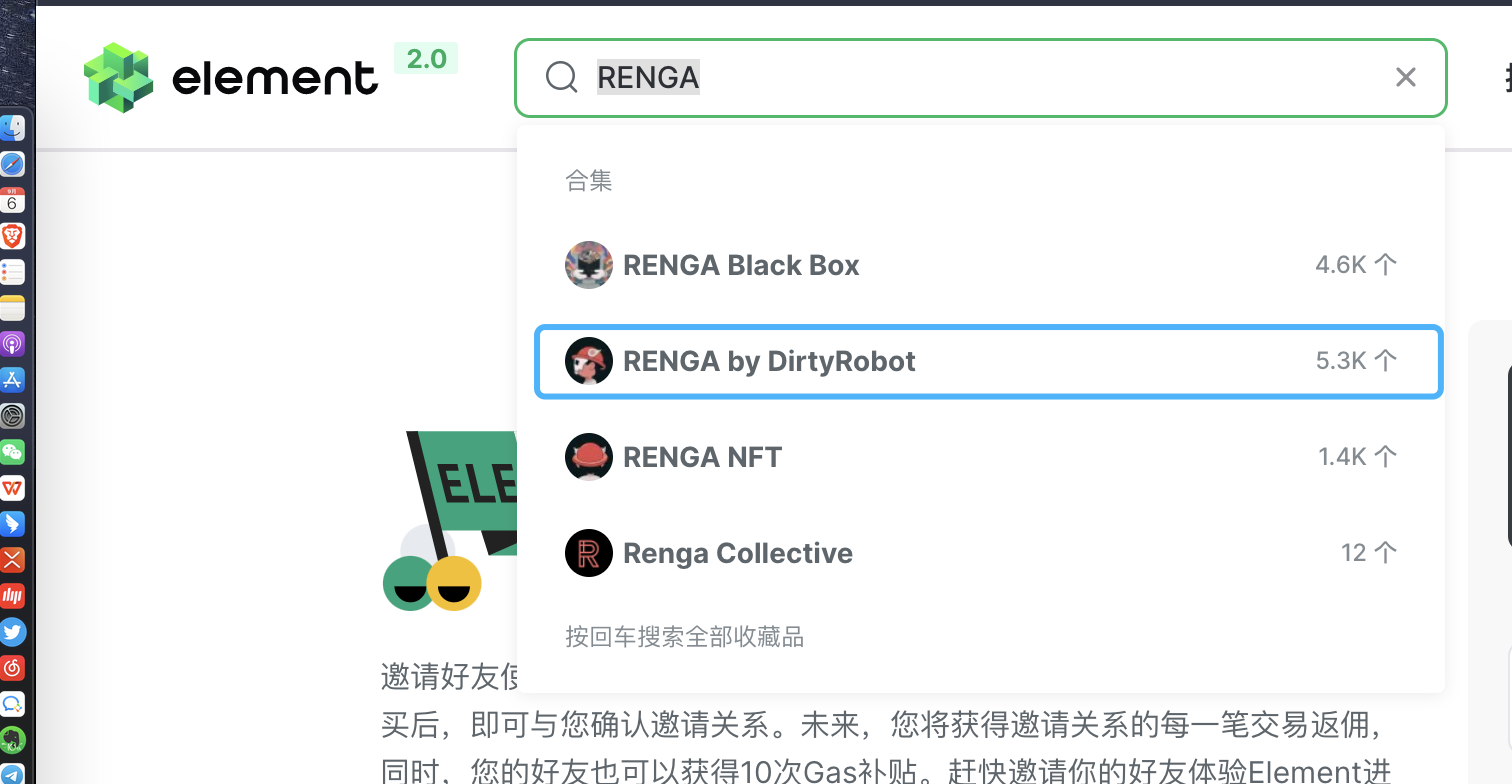This screenshot has width=1512, height=784.
Task: Click the 4.6K item count
Action: click(1356, 265)
